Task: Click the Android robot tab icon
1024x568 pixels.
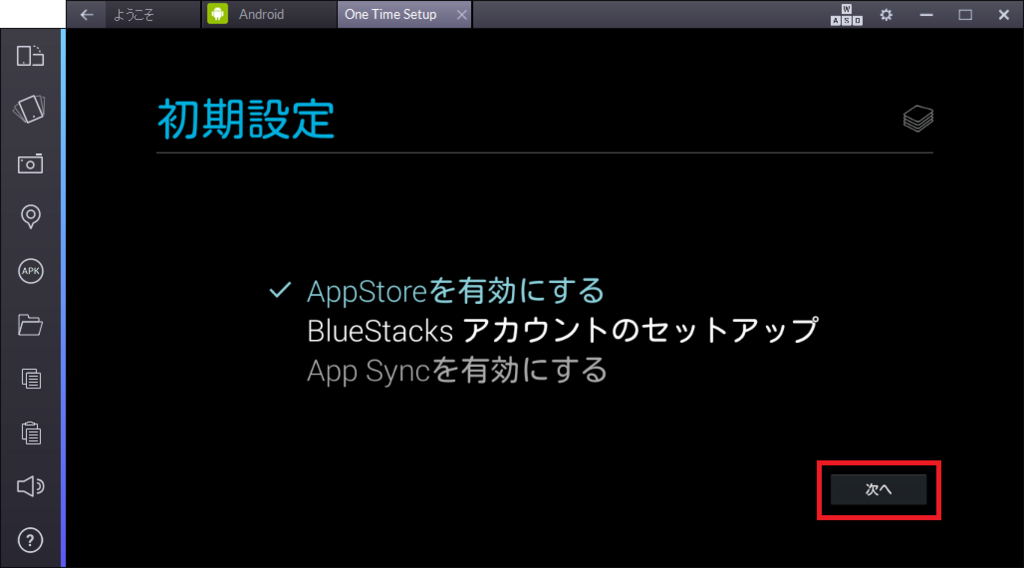Action: click(x=217, y=14)
